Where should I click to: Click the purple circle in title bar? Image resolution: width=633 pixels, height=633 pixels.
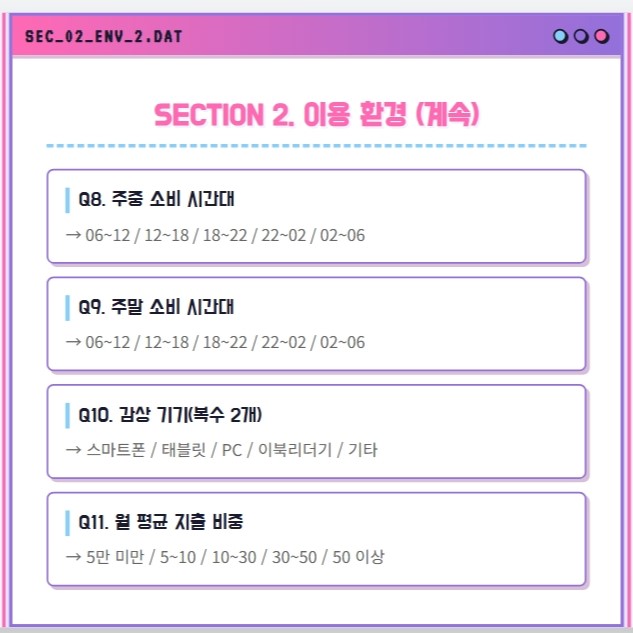click(581, 36)
